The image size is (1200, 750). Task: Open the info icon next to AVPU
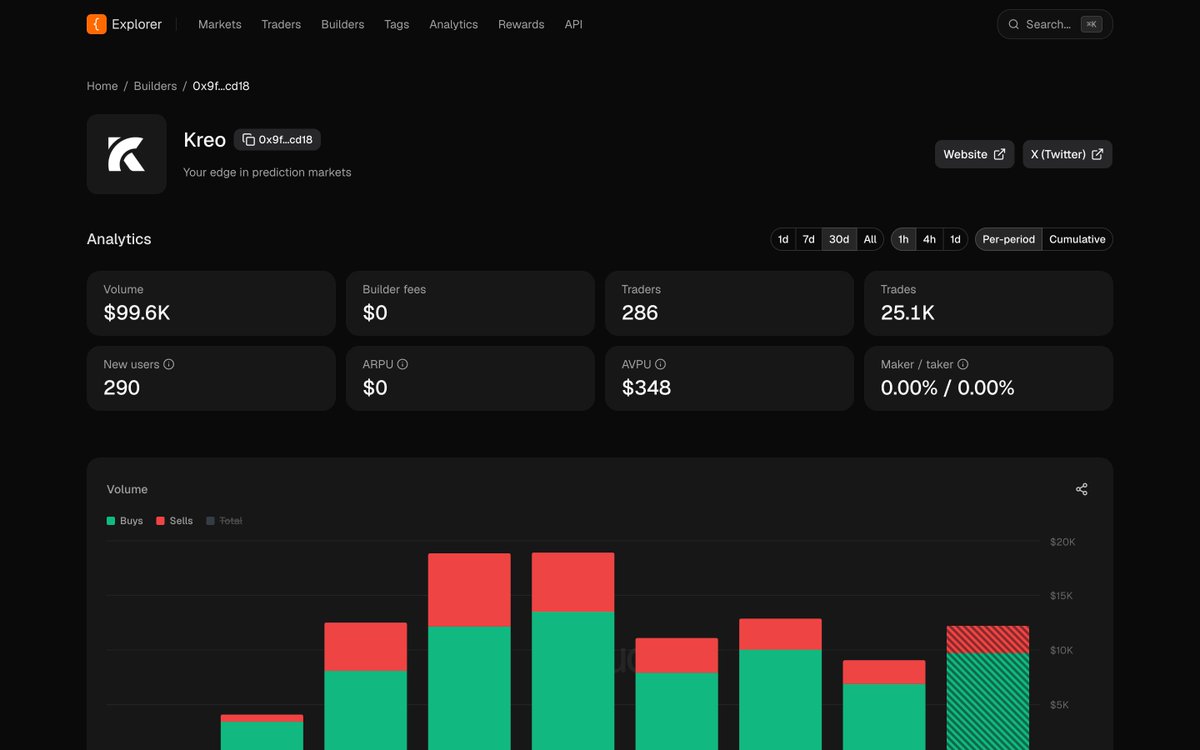coord(660,364)
